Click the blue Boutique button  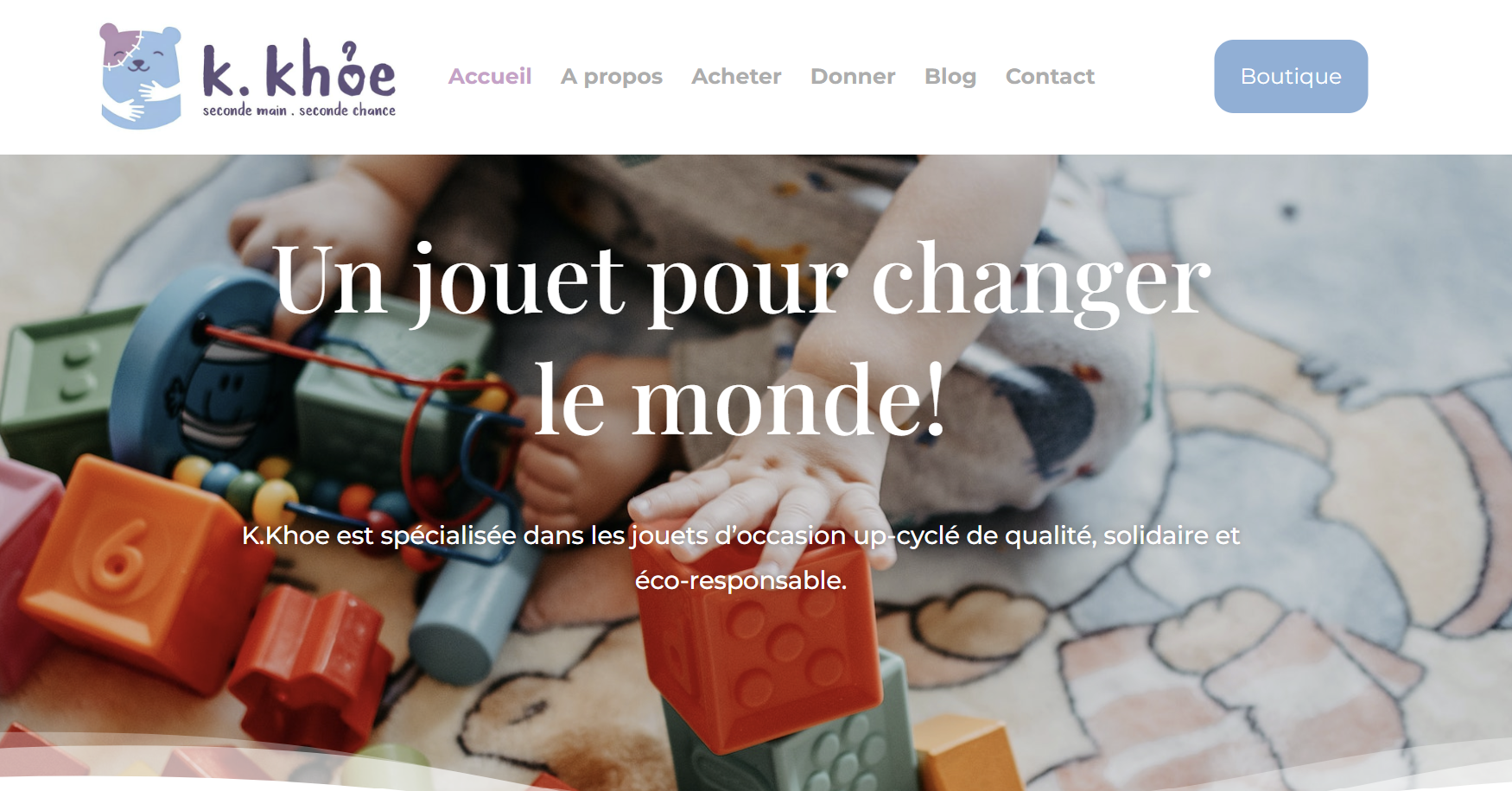pyautogui.click(x=1291, y=76)
